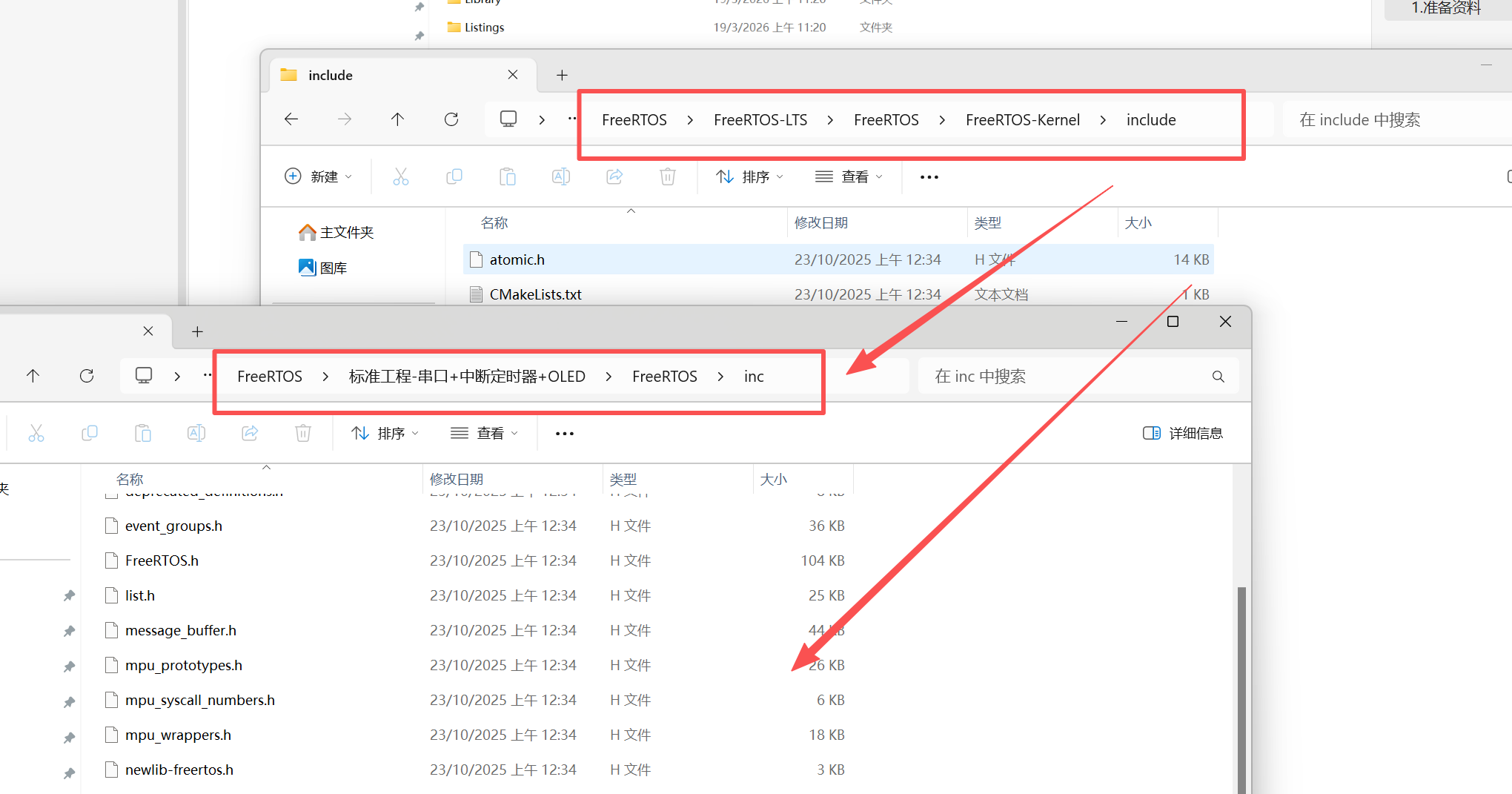The width and height of the screenshot is (1512, 794).
Task: Click the 在 inc 中搜索 search box
Action: 1067,377
